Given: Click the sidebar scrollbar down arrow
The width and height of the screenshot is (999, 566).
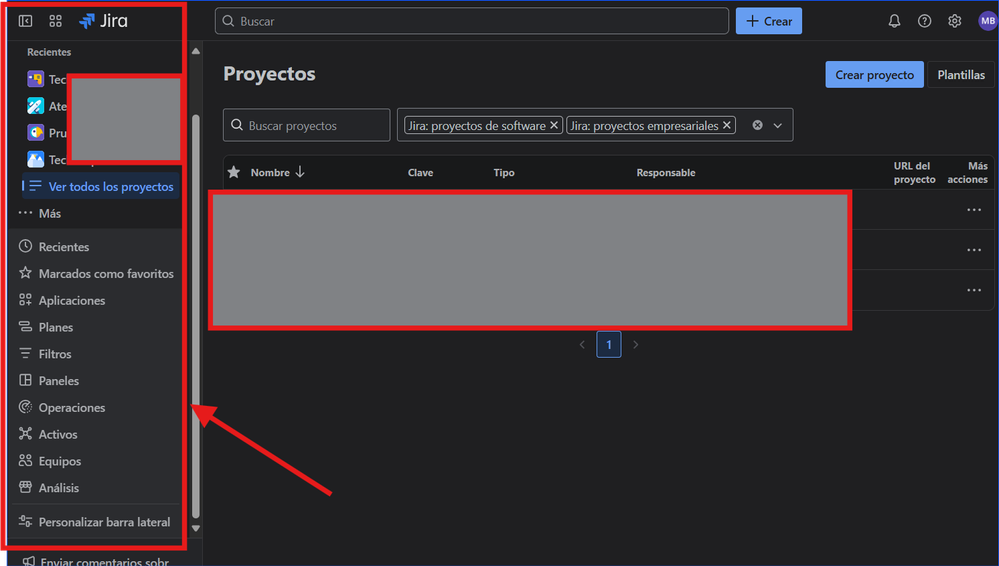Looking at the screenshot, I should pyautogui.click(x=196, y=528).
